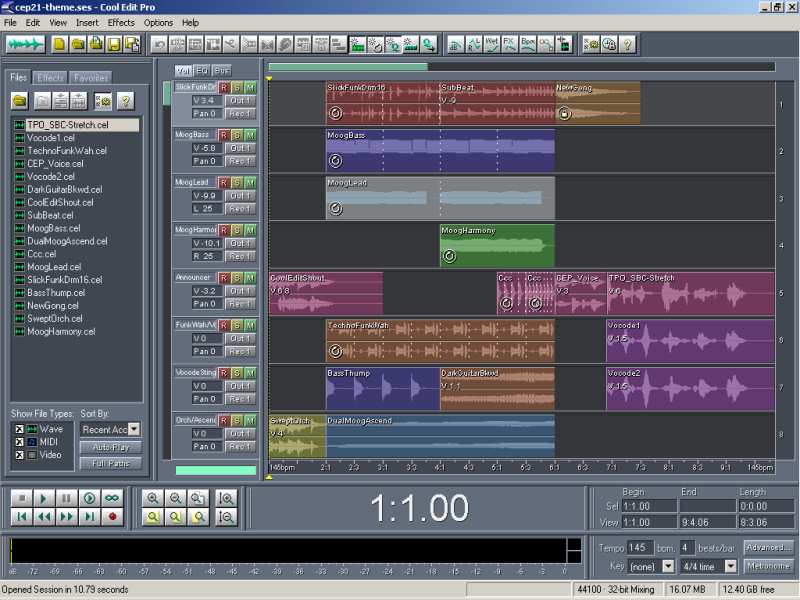The height and width of the screenshot is (600, 800).
Task: Click the vertical zoom in icon
Action: point(226,497)
